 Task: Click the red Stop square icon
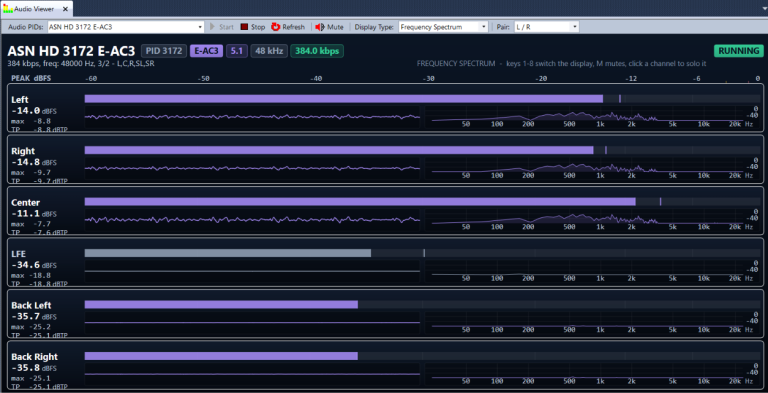click(244, 27)
